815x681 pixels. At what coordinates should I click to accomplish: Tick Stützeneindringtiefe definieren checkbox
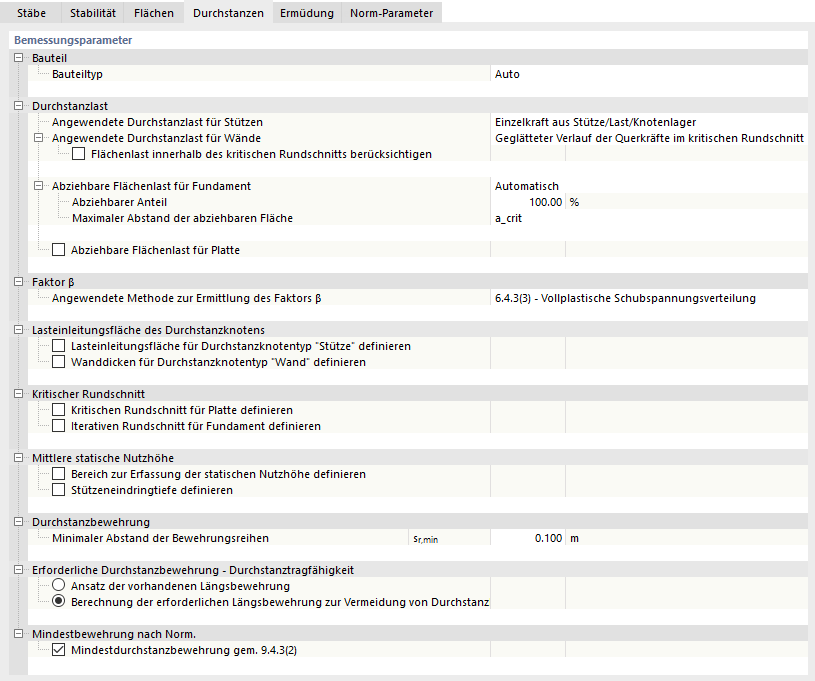[59, 490]
